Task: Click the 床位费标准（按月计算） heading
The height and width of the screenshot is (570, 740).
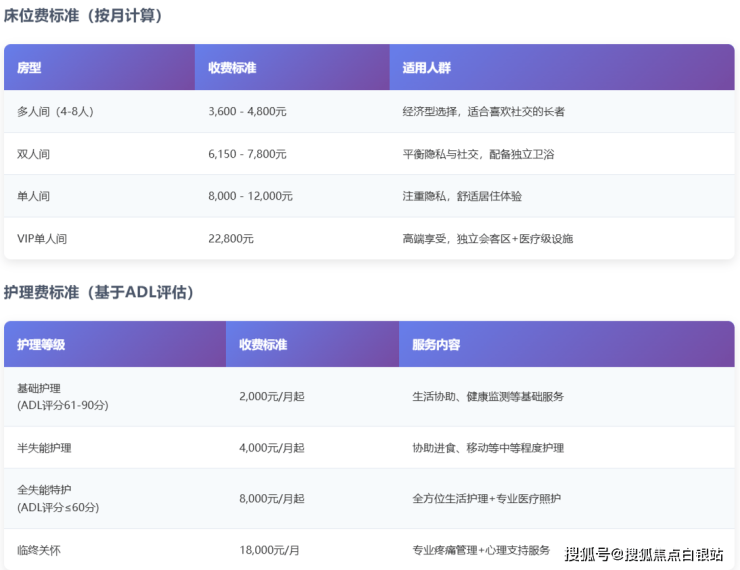Action: pos(83,16)
